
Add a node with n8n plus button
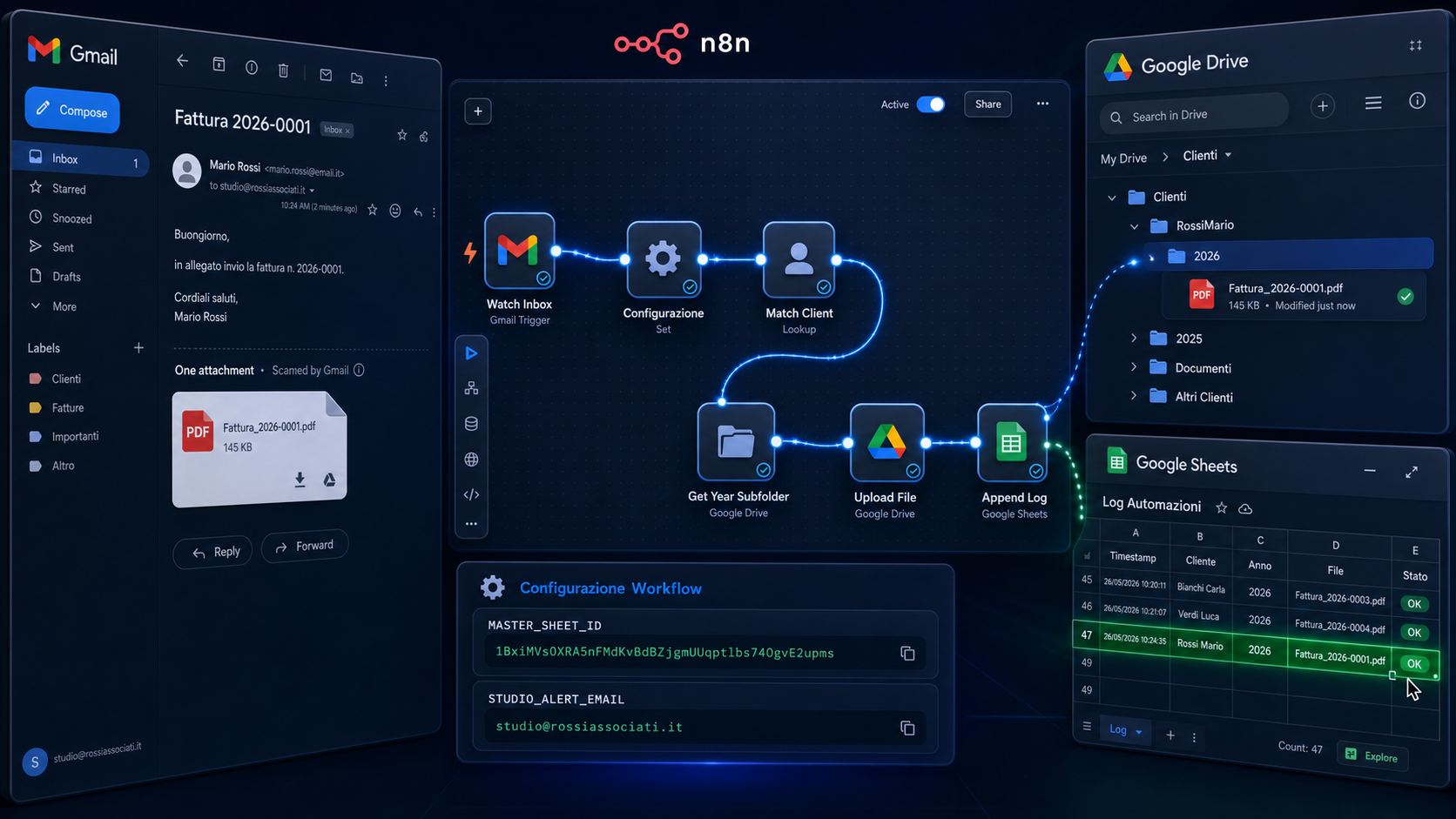coord(478,111)
